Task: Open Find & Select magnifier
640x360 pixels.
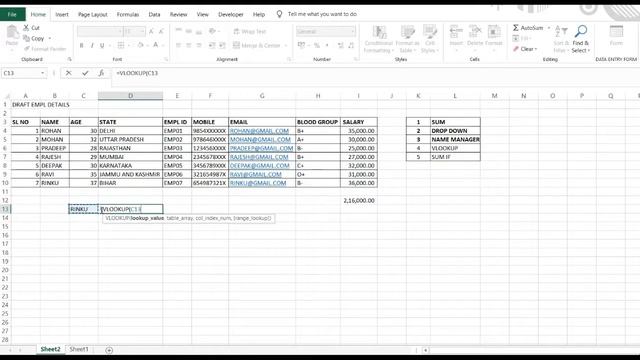Action: coord(580,39)
